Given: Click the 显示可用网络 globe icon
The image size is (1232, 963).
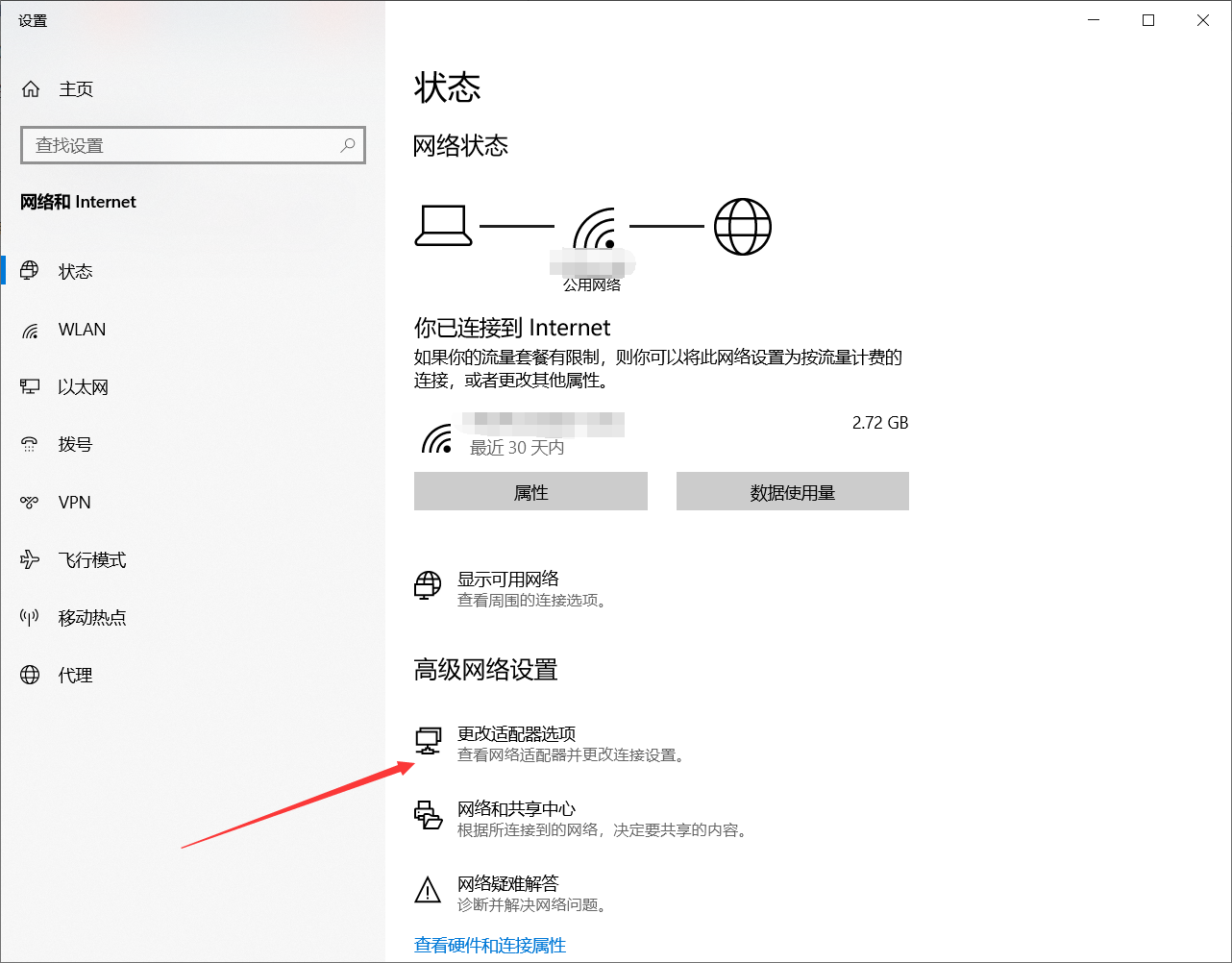Looking at the screenshot, I should (x=427, y=584).
